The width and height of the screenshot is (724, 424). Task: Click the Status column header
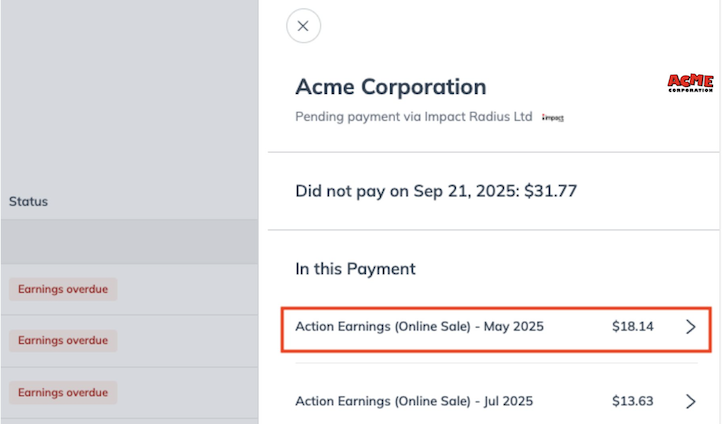coord(28,201)
